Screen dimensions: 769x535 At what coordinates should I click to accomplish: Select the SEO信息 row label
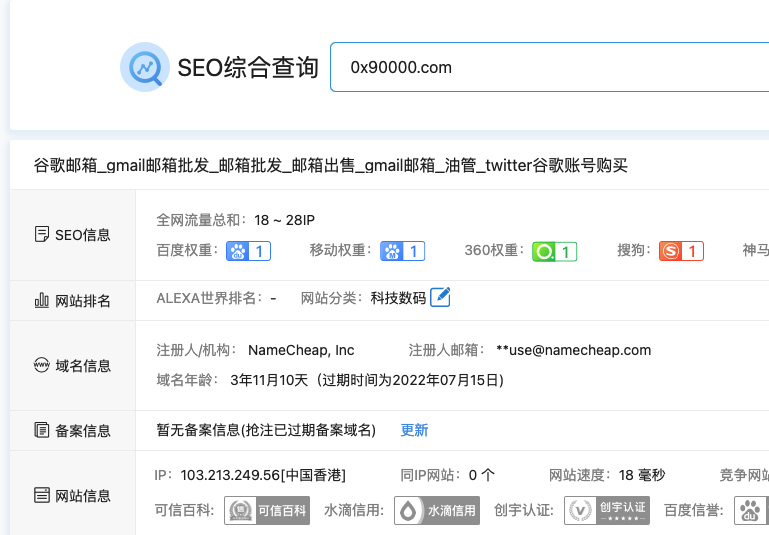pos(82,235)
